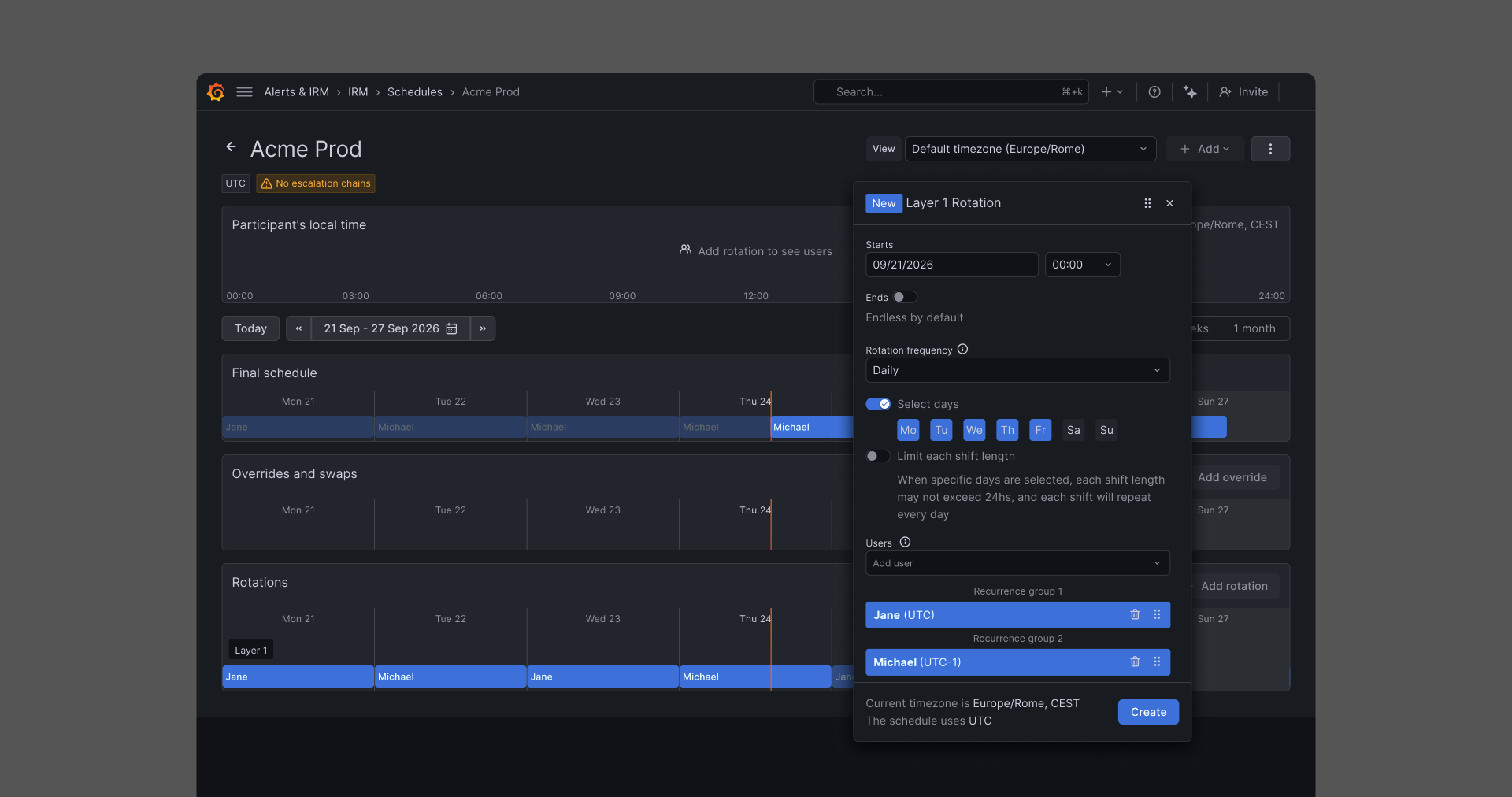This screenshot has width=1512, height=797.
Task: Grab the drag handle of Layer 1 Rotation panel
Action: coord(1147,203)
